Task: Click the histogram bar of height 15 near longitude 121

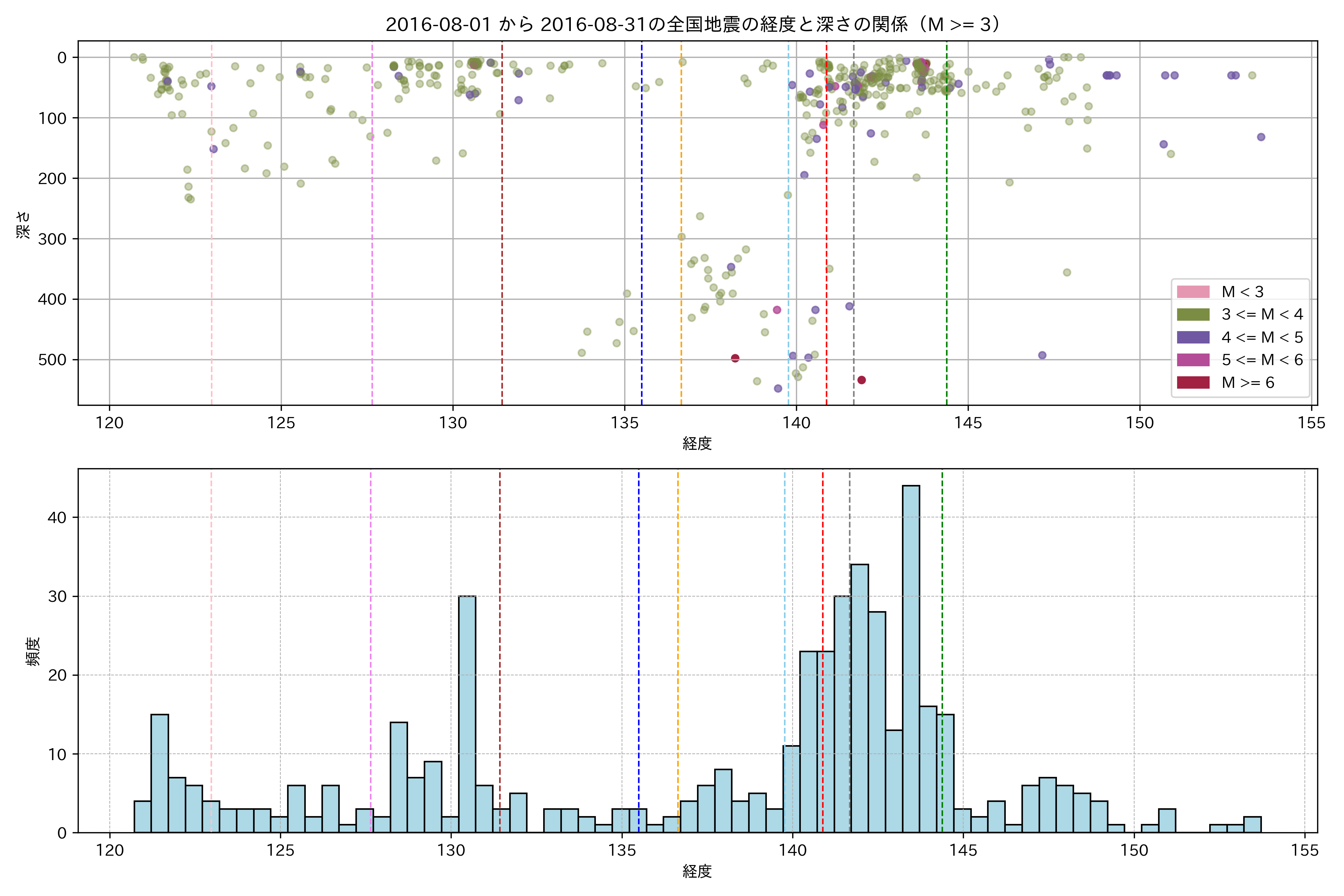Action: 159,772
